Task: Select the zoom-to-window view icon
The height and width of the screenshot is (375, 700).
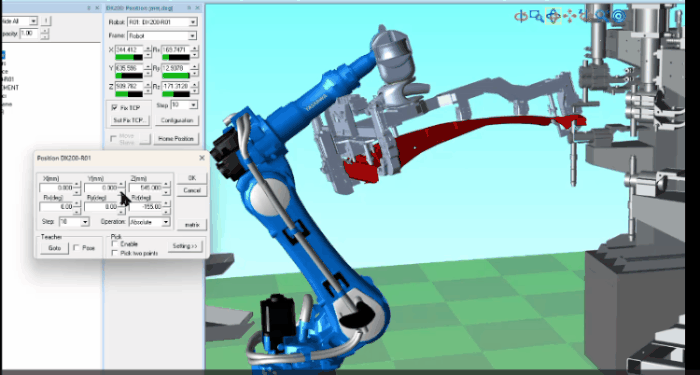Action: 537,17
